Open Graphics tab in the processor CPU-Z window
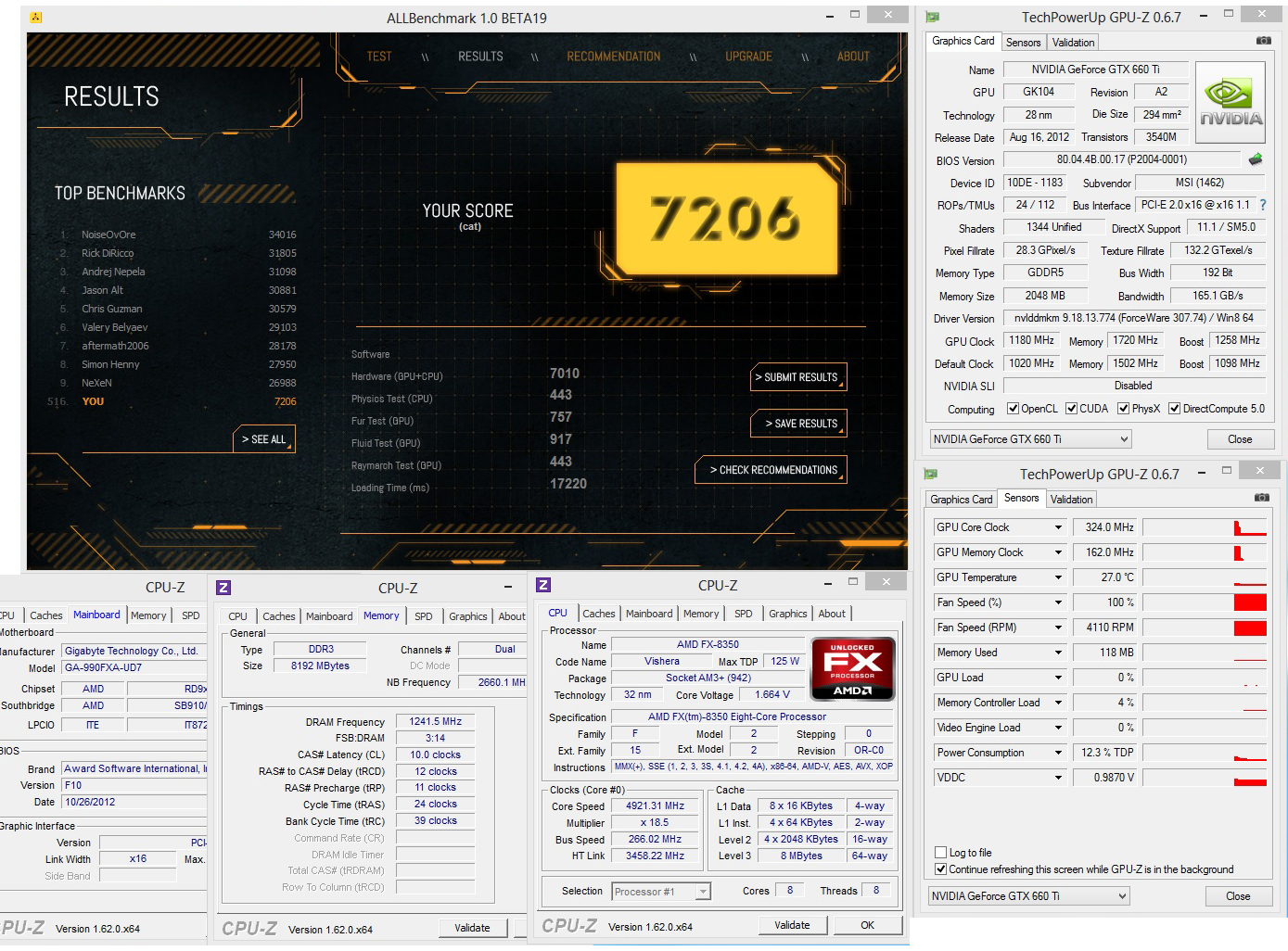Screen dimensions: 1288x951 coord(788,614)
